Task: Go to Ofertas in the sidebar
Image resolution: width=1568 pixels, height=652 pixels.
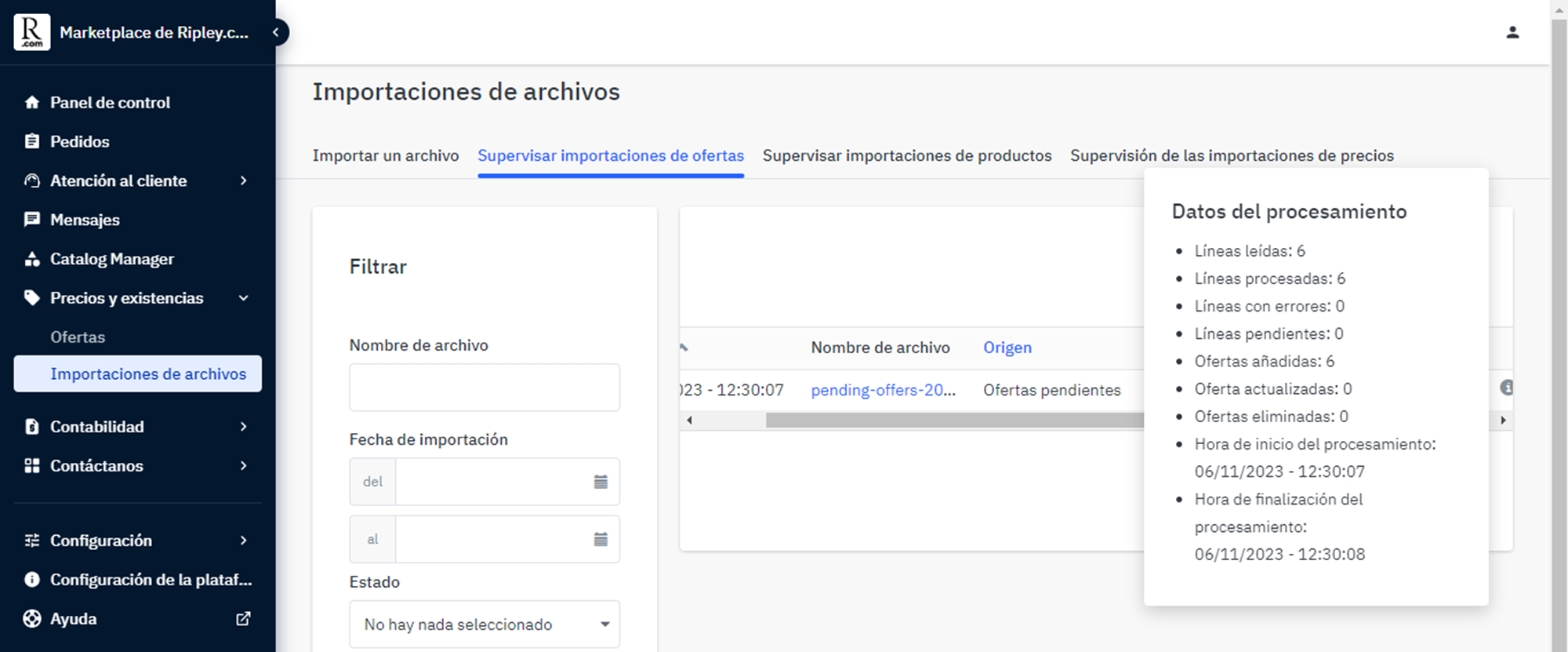Action: pos(78,337)
